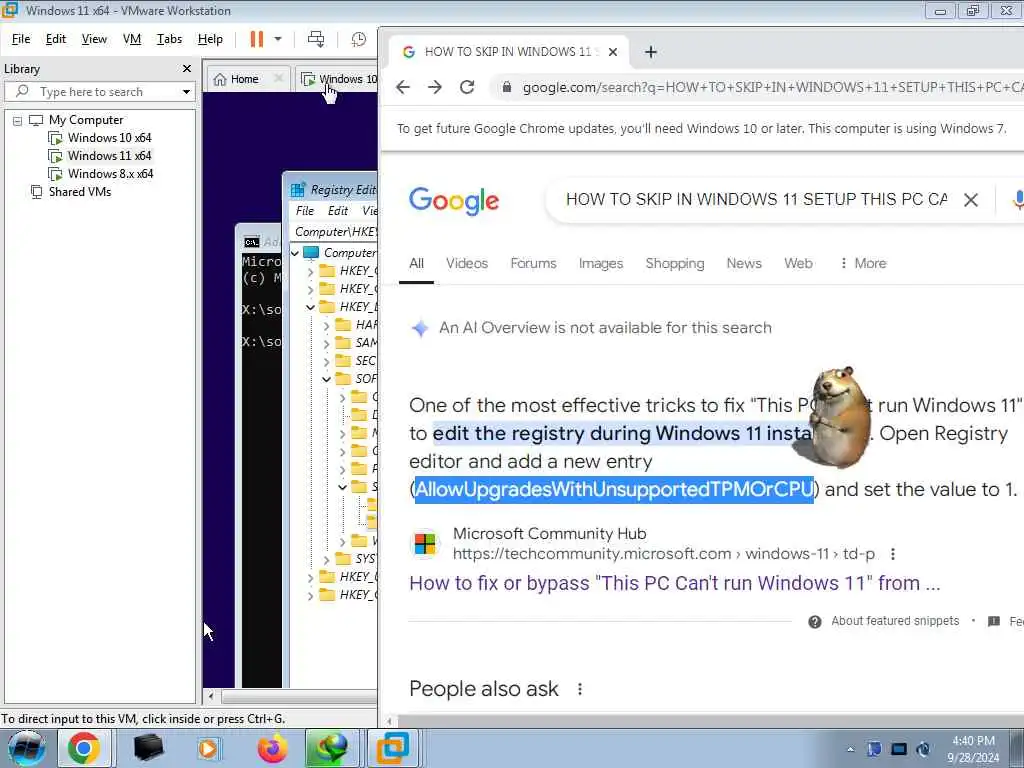Open the VMware File menu

click(21, 39)
